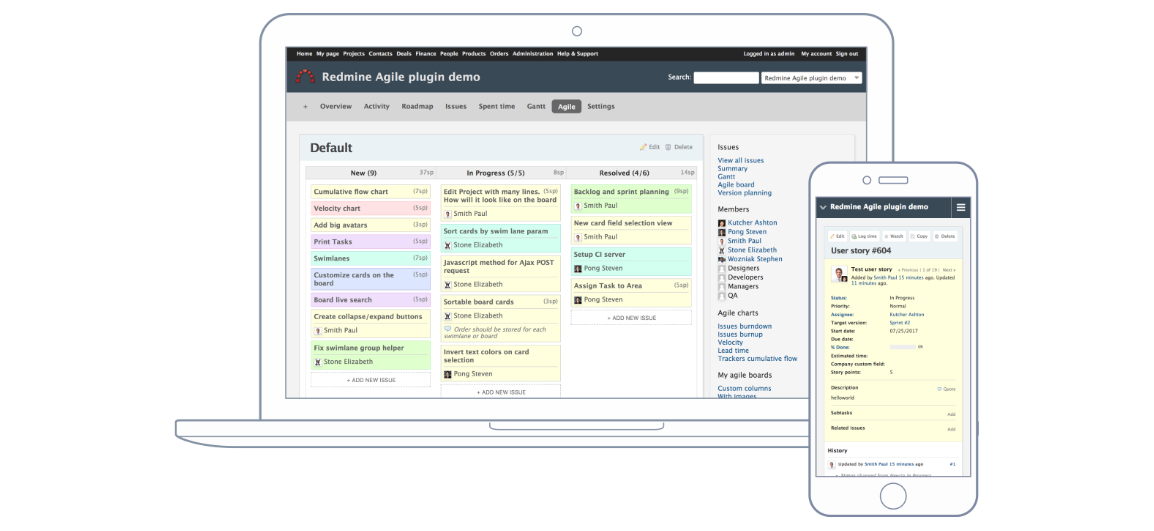Screen dimensions: 1154x531
Task: Switch to the Agile tab
Action: (566, 106)
